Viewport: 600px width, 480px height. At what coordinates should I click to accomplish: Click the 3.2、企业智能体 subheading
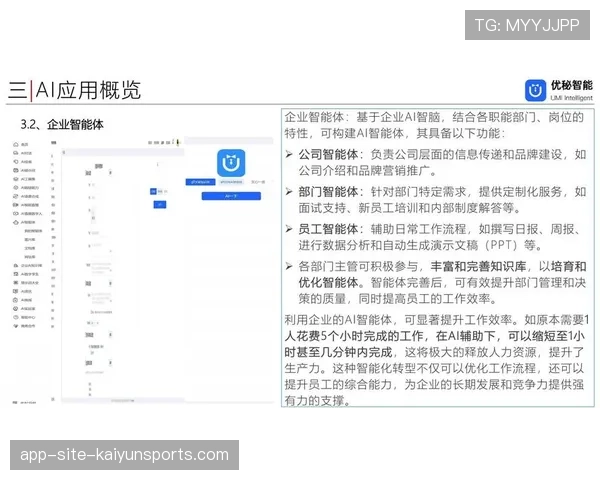tap(62, 124)
